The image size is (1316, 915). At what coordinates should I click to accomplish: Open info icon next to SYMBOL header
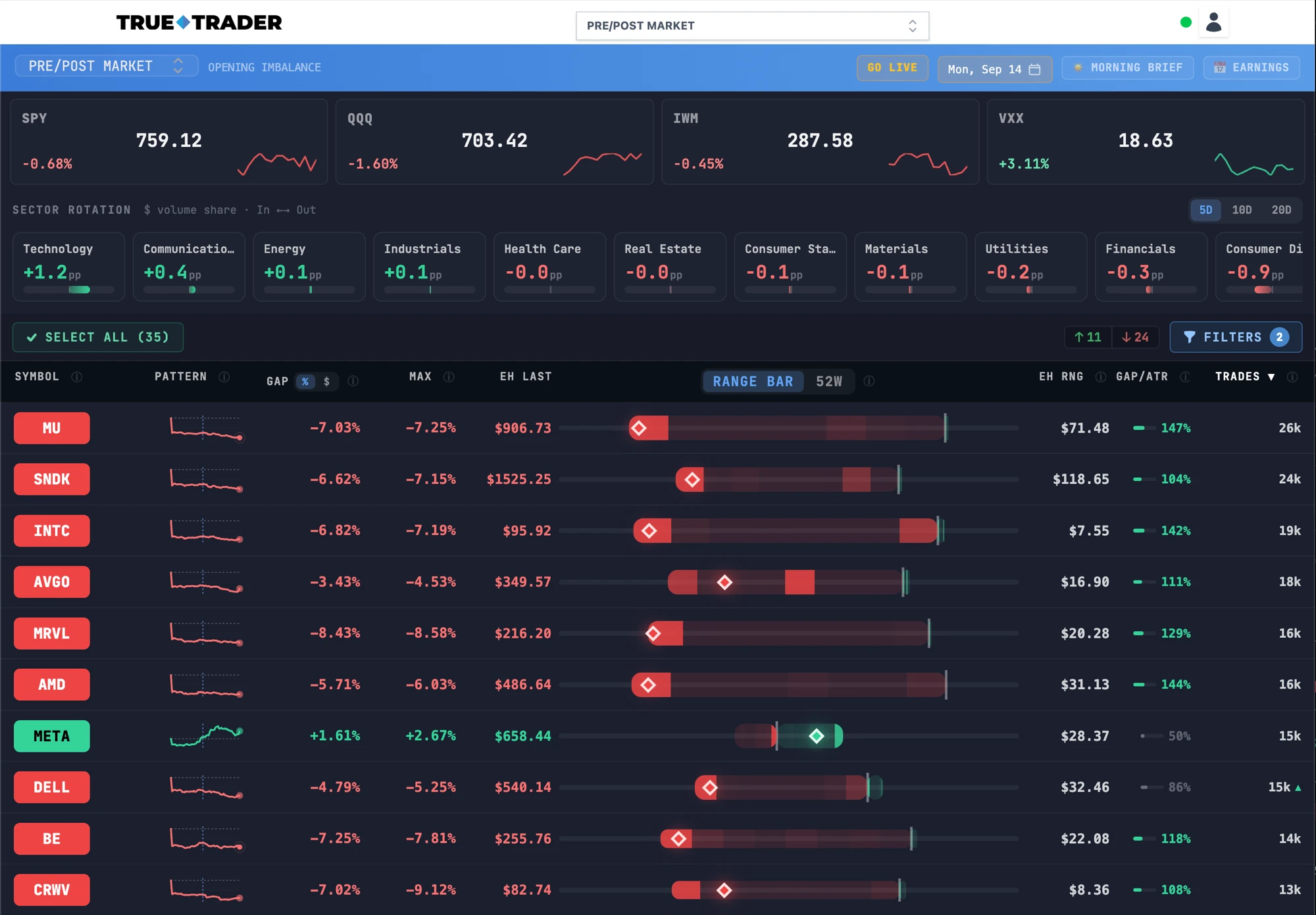tap(77, 377)
